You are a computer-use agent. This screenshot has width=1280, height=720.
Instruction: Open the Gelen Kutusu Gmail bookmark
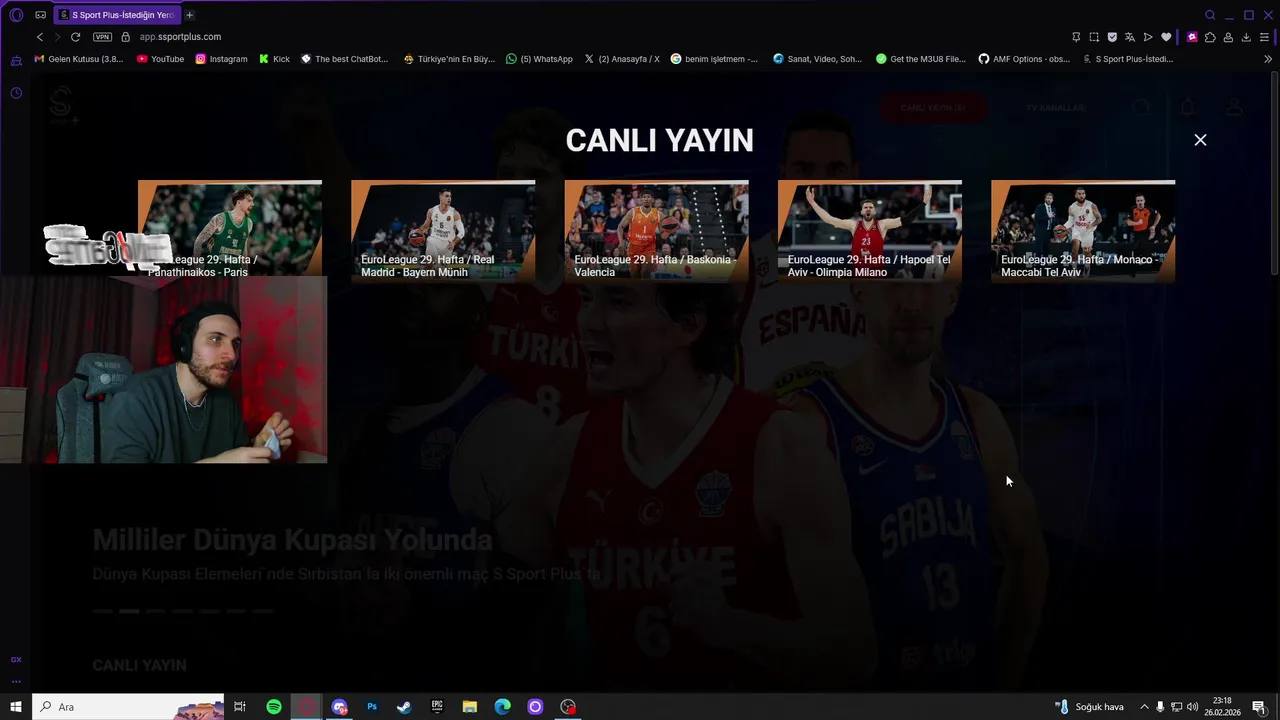click(x=78, y=59)
